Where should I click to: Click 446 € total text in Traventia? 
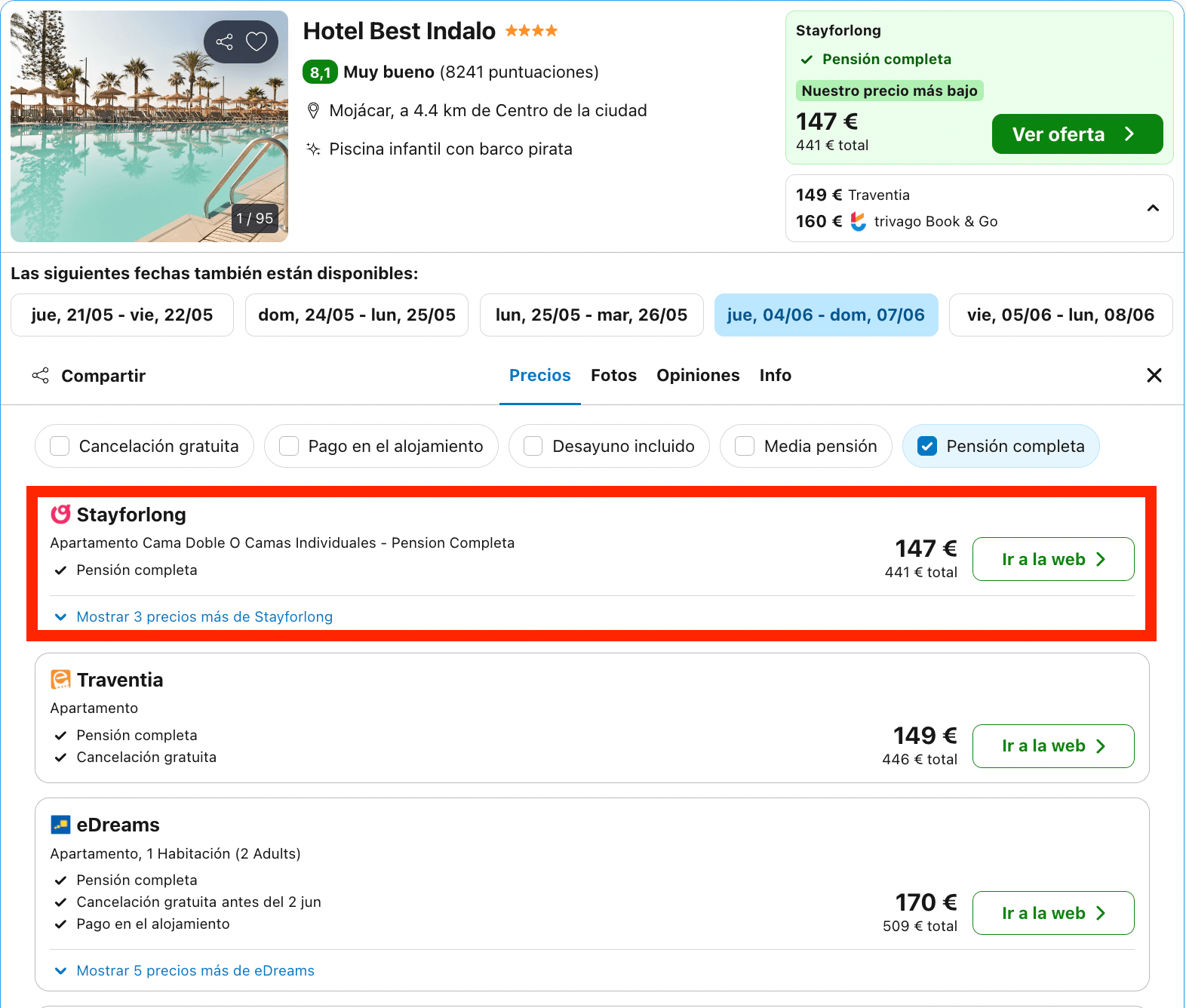pos(920,759)
